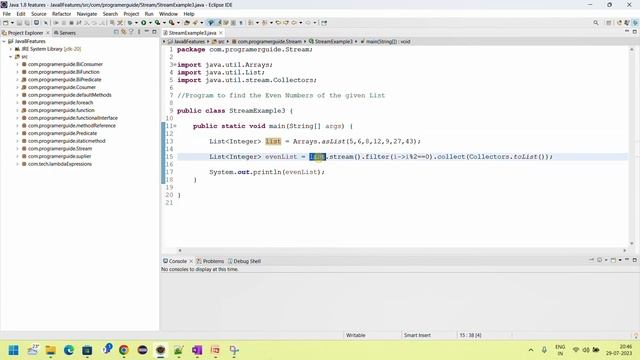Viewport: 640px width, 360px height.
Task: Switch to the Problems tab
Action: (x=211, y=261)
